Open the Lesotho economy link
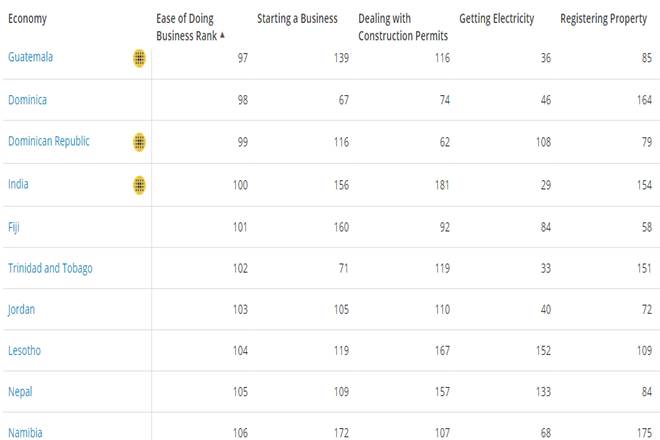 click(24, 350)
